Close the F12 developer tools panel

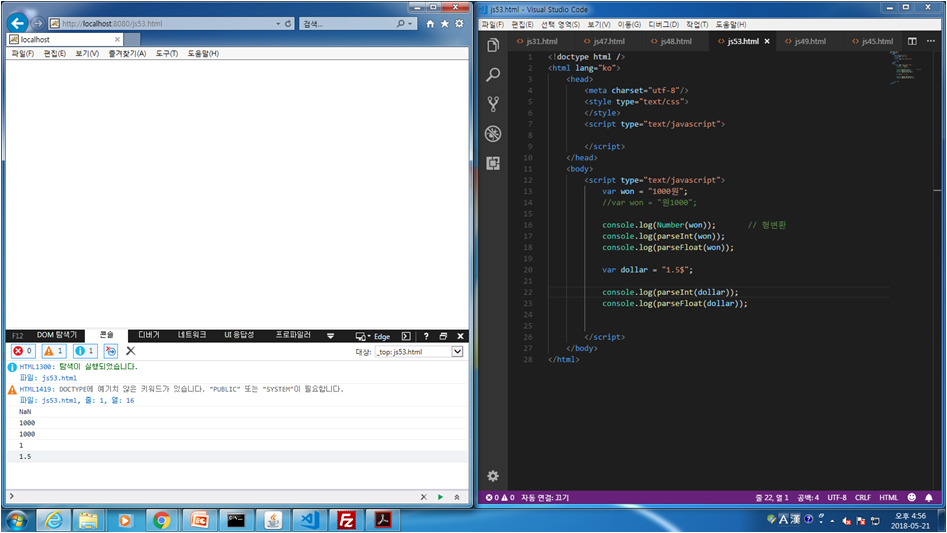460,336
